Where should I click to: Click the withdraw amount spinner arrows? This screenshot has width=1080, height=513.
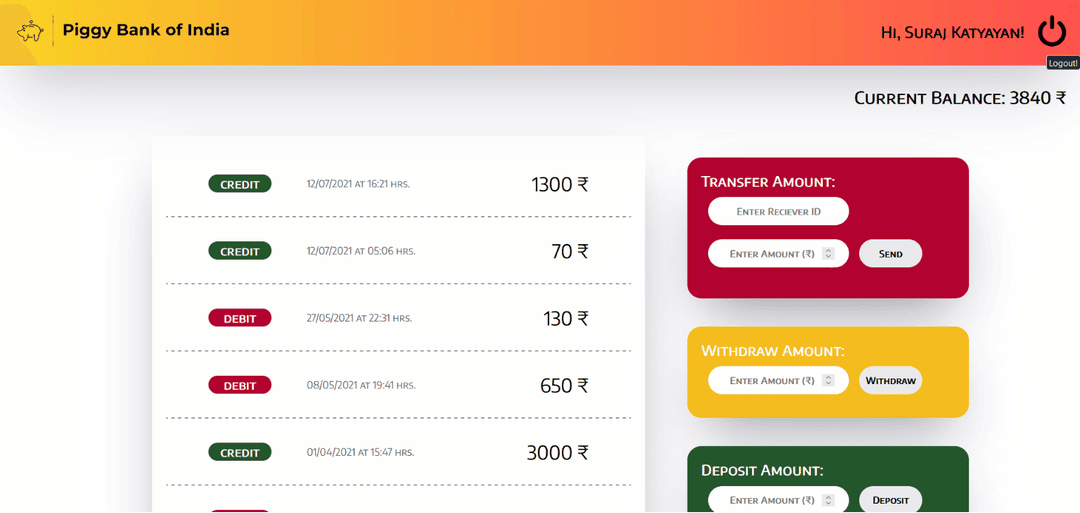(x=829, y=380)
